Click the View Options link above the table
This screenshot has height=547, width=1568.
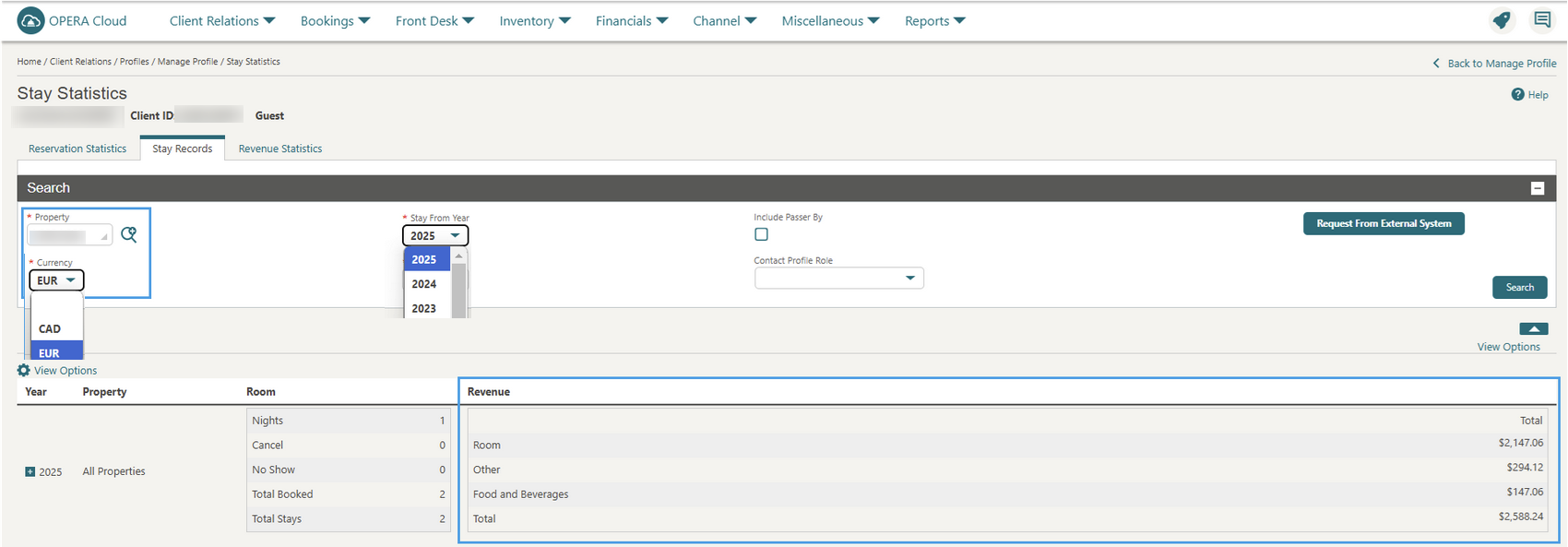pyautogui.click(x=65, y=370)
